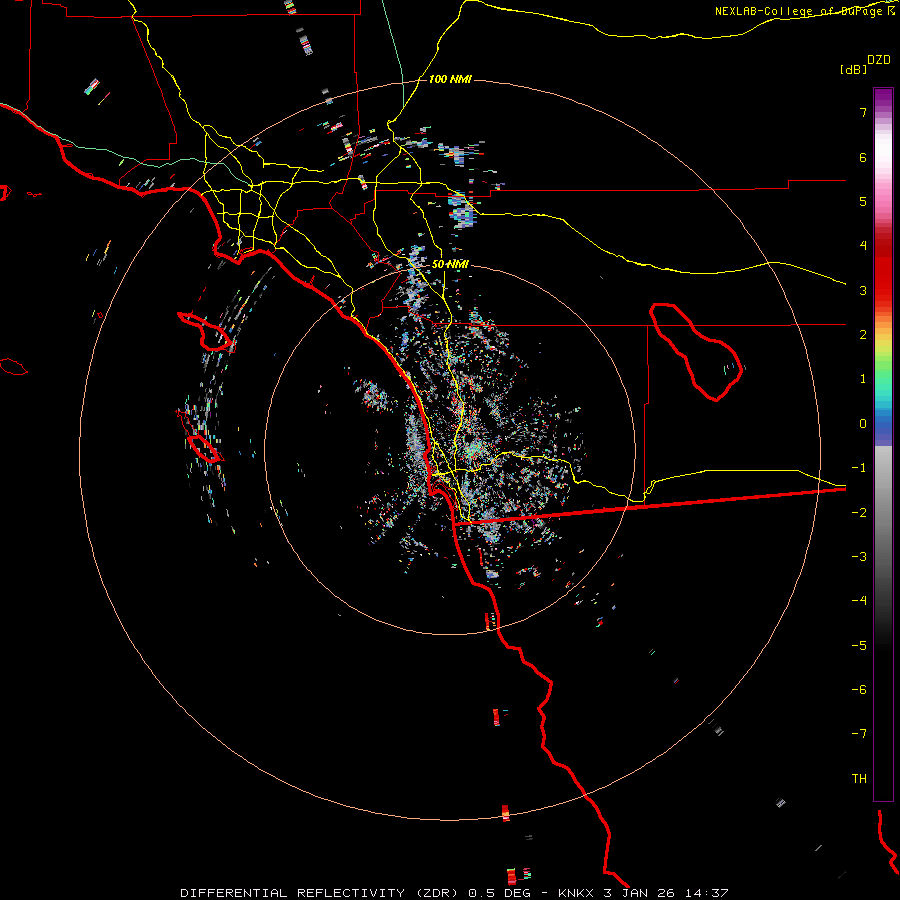The width and height of the screenshot is (900, 900).
Task: Click the "-4" tick label on scale
Action: point(859,601)
